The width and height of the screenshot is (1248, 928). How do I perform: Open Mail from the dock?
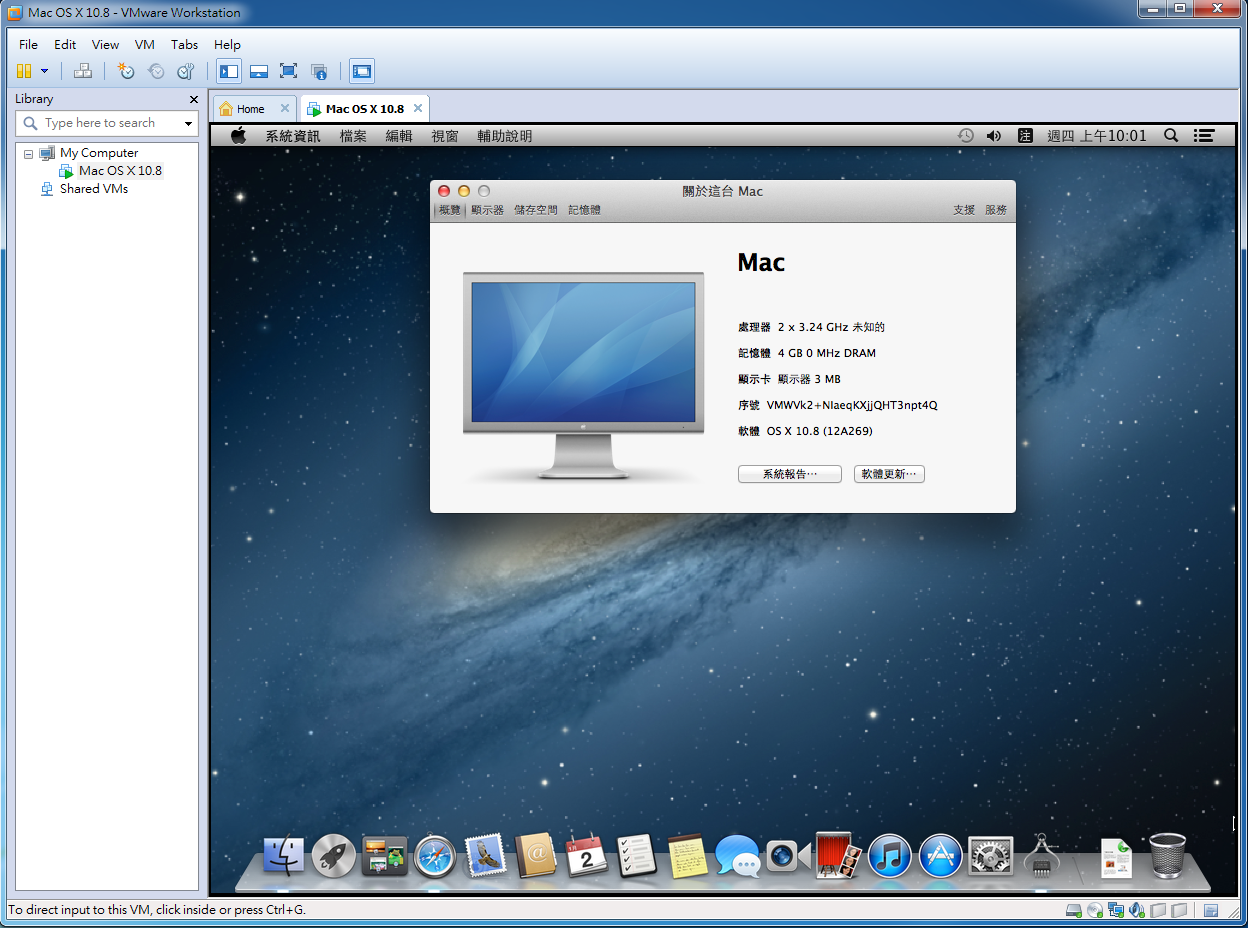[486, 856]
